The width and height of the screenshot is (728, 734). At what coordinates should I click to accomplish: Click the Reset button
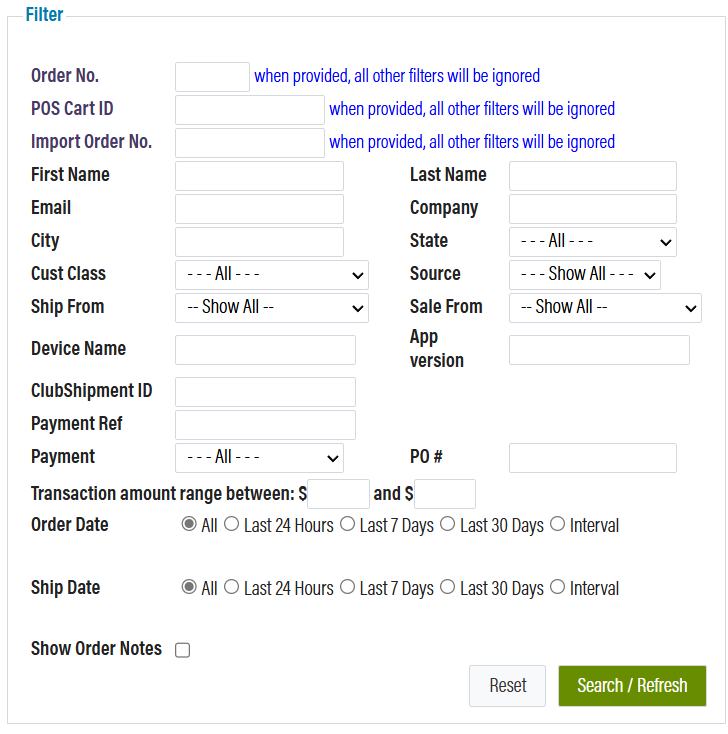coord(507,686)
